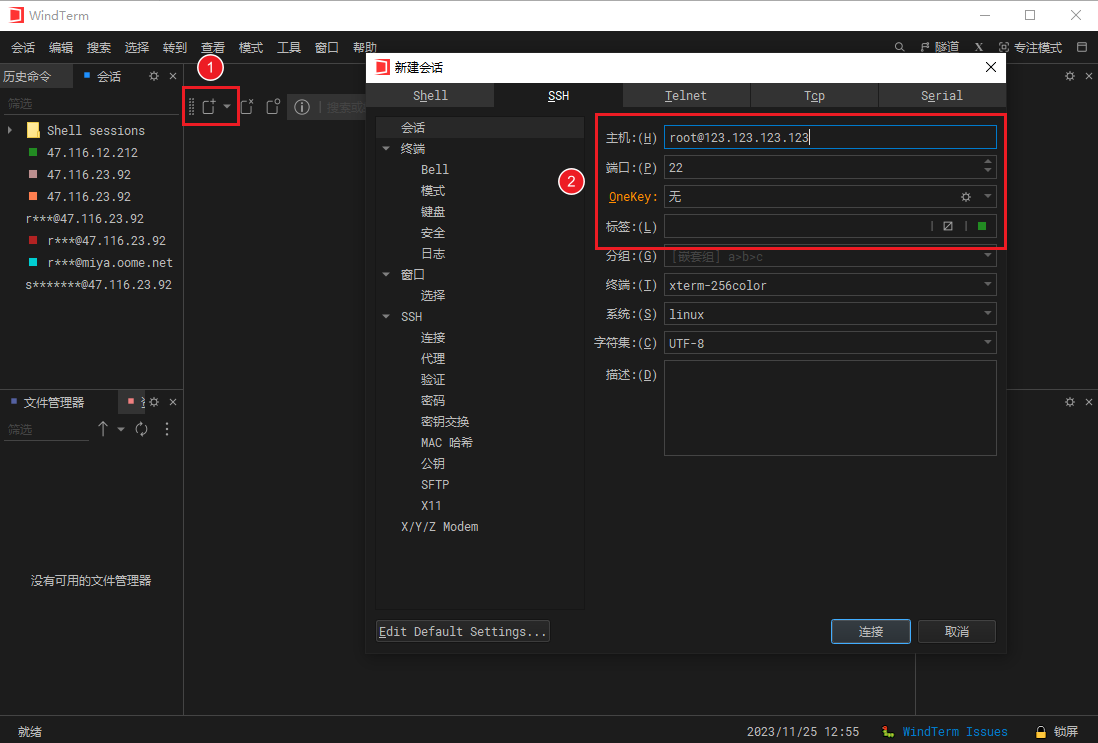The height and width of the screenshot is (743, 1098).
Task: Click the go-up arrow in file manager
Action: [102, 429]
